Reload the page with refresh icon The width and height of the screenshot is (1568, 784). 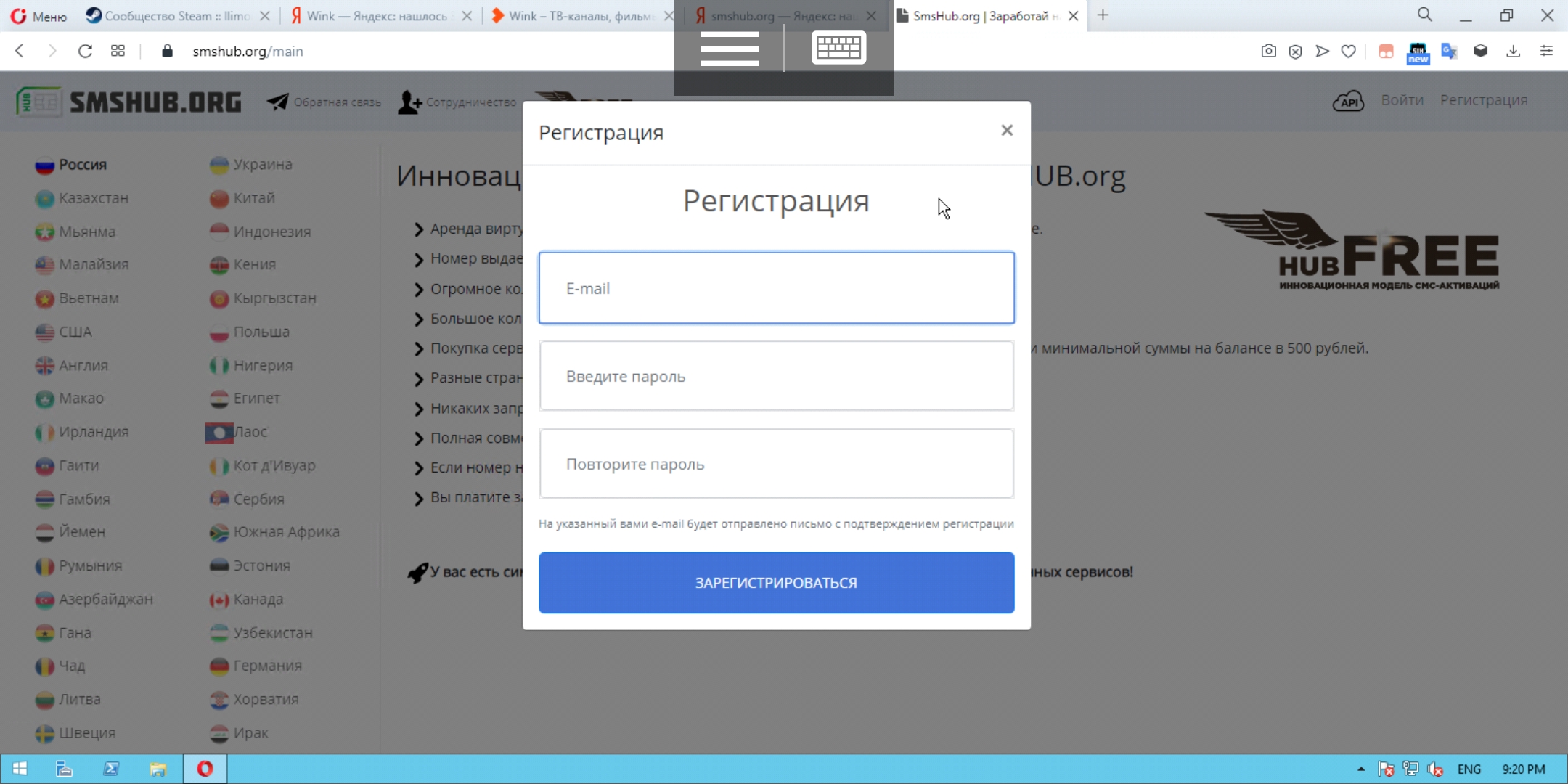click(85, 51)
